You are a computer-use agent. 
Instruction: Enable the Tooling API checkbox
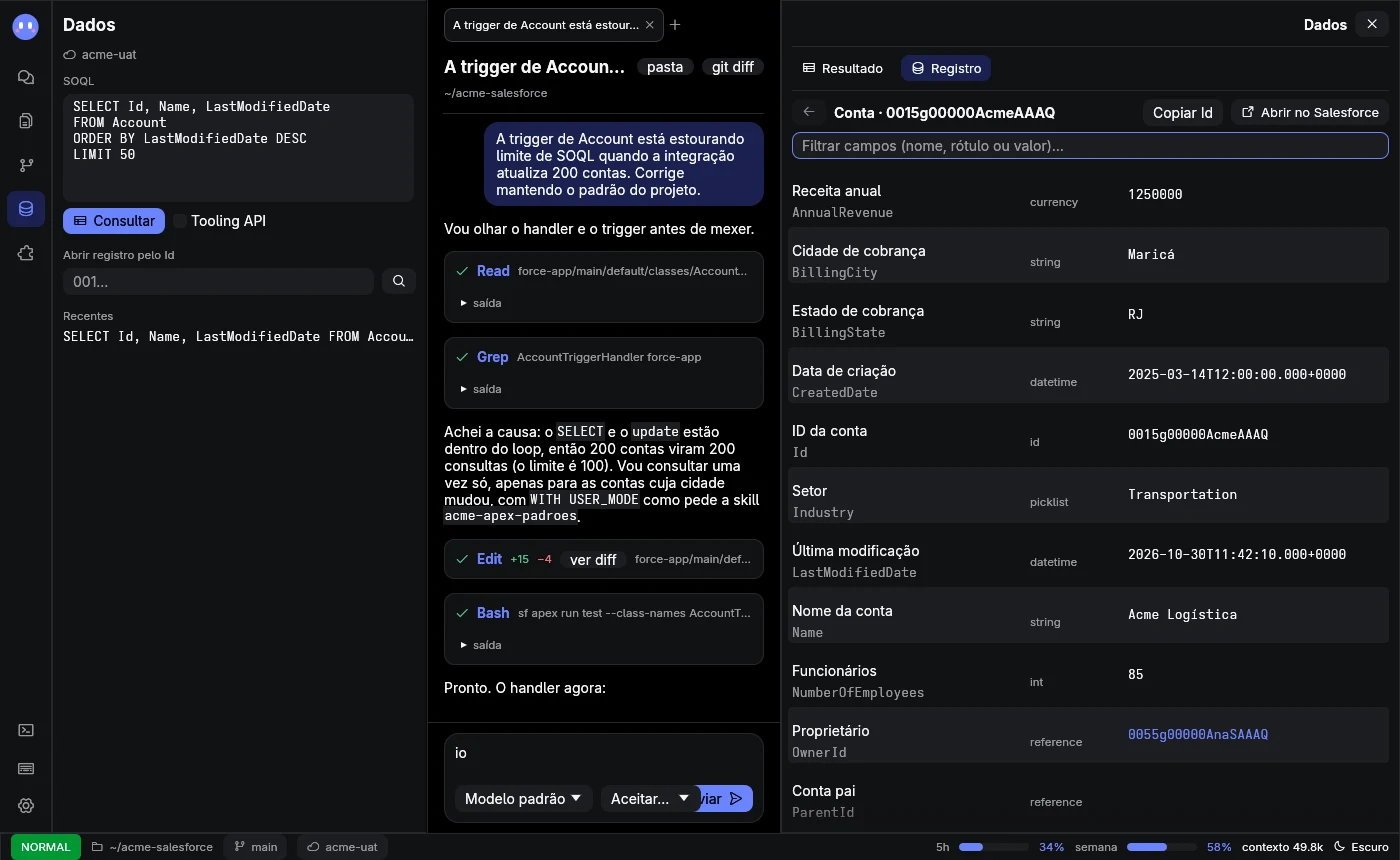coord(180,221)
